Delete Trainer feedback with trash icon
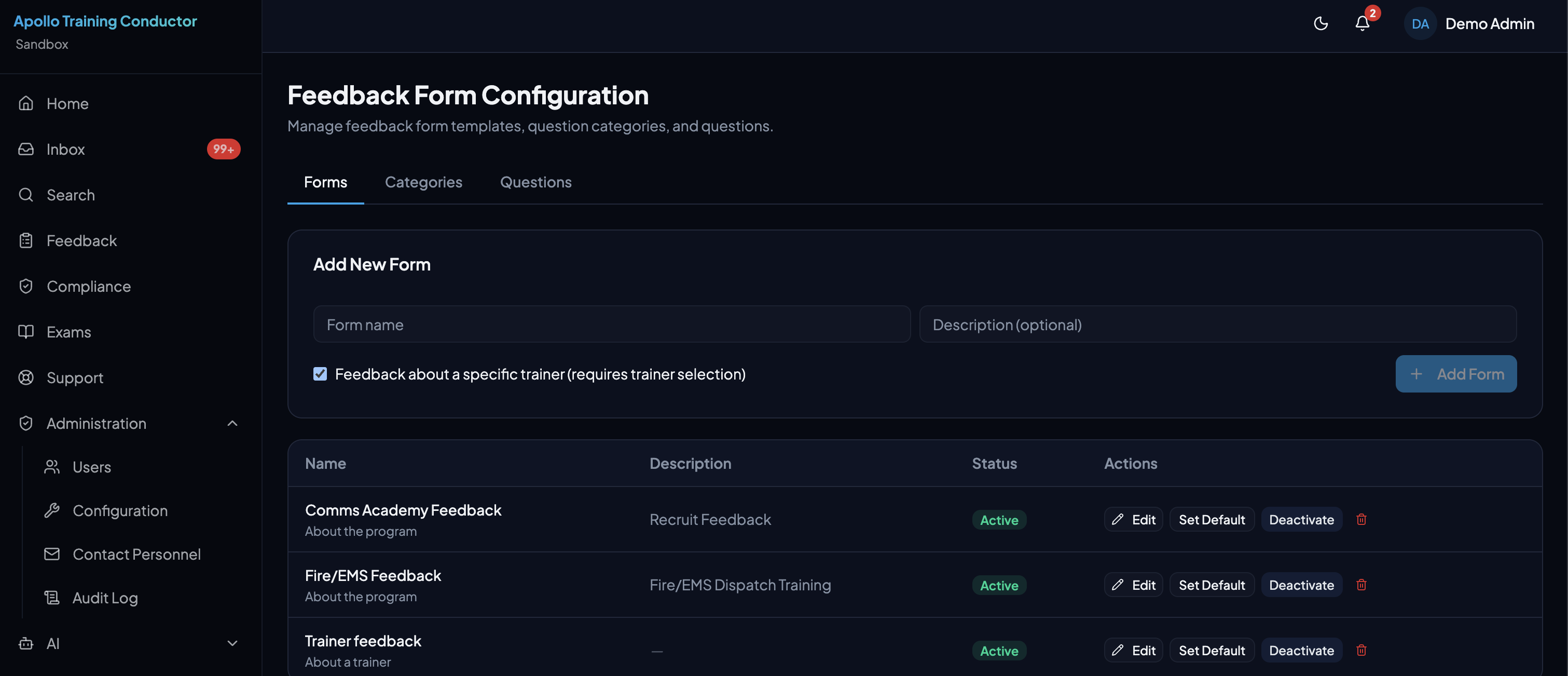This screenshot has height=676, width=1568. 1361,651
